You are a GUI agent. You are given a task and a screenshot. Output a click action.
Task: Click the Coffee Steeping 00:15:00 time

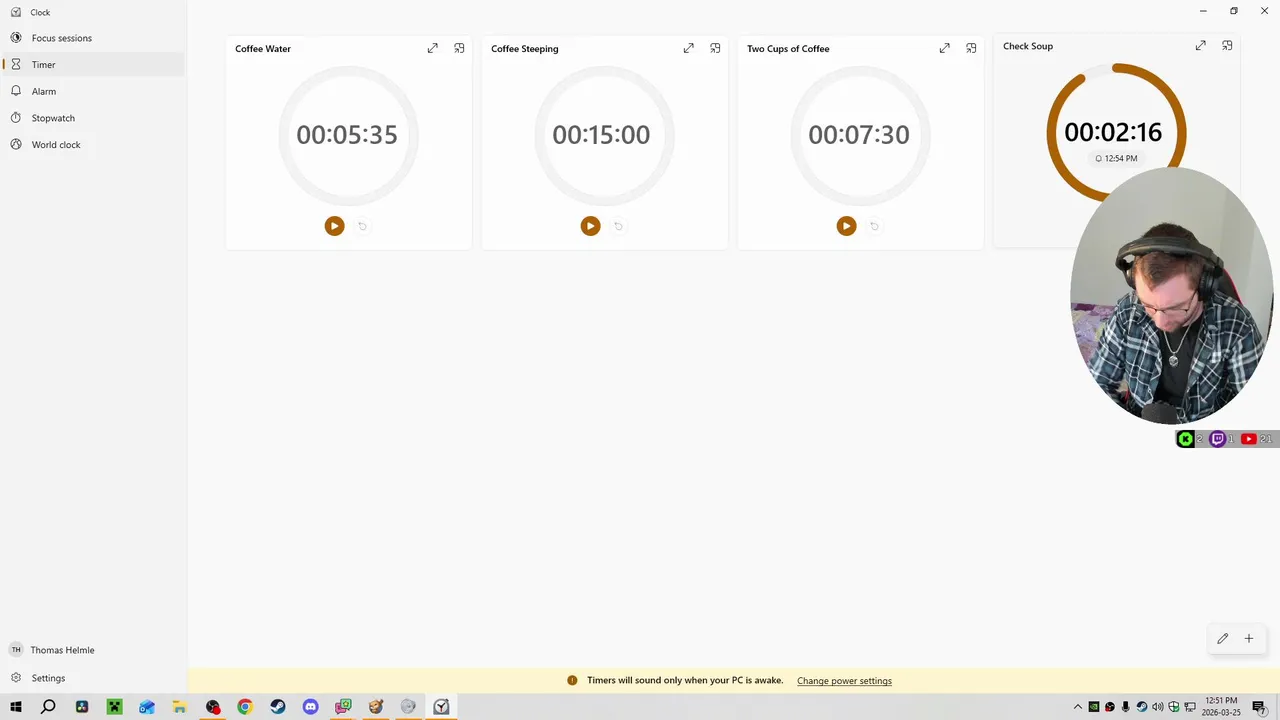click(x=601, y=135)
